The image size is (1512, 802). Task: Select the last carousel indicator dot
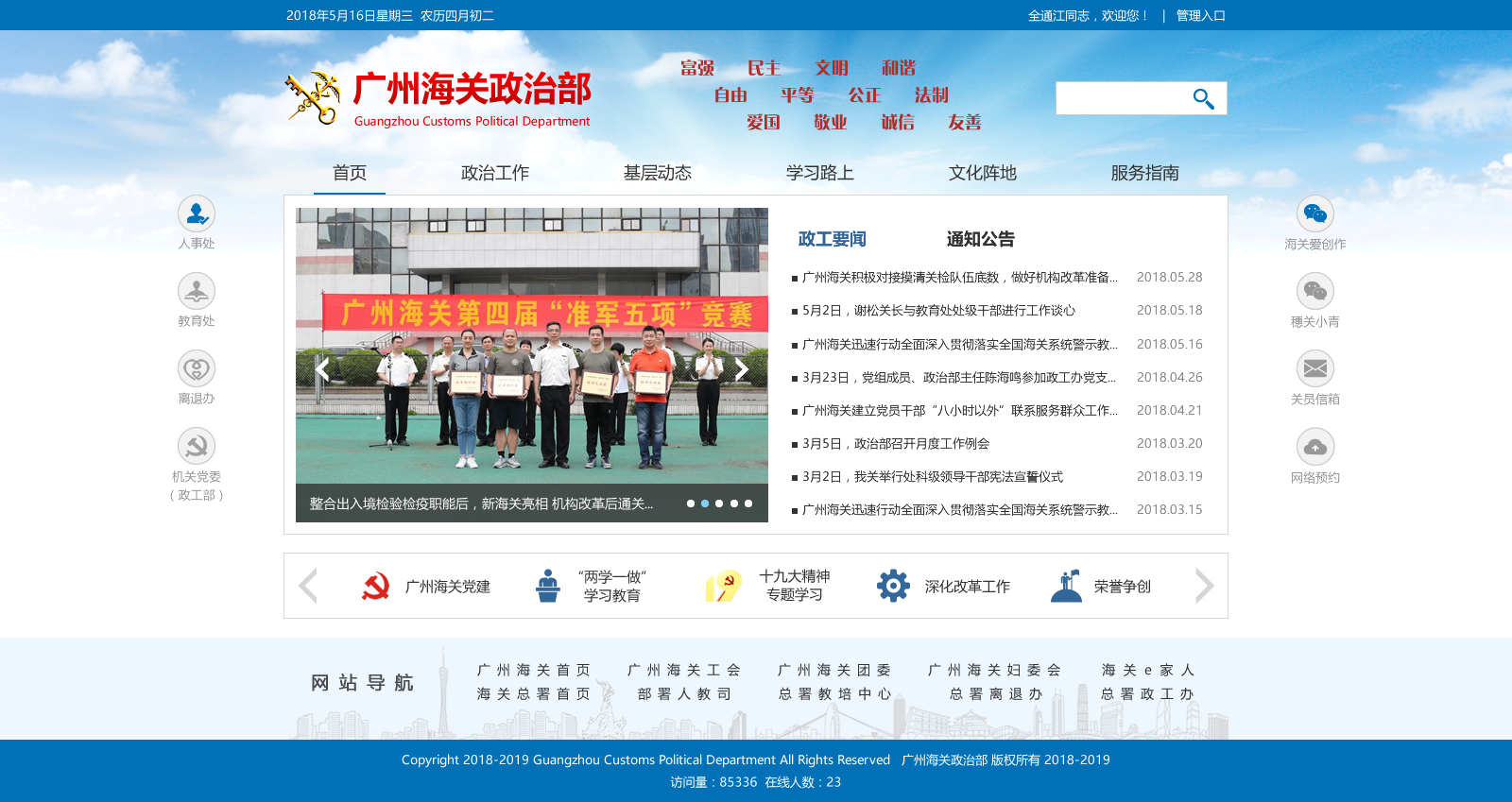pyautogui.click(x=748, y=503)
